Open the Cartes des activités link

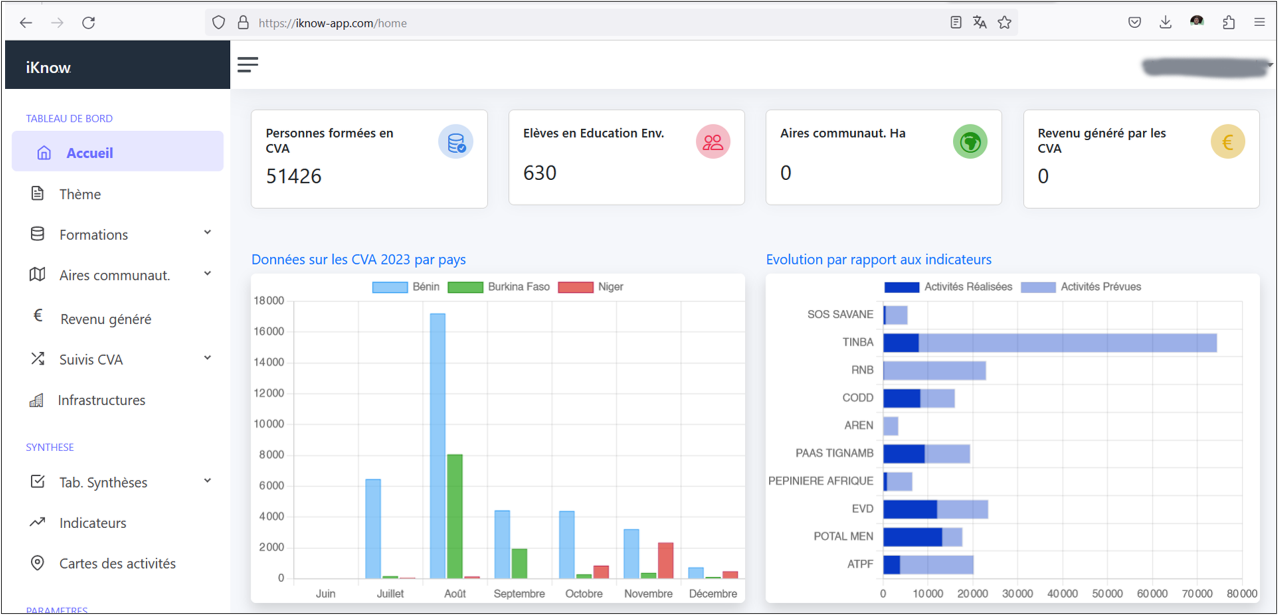118,563
